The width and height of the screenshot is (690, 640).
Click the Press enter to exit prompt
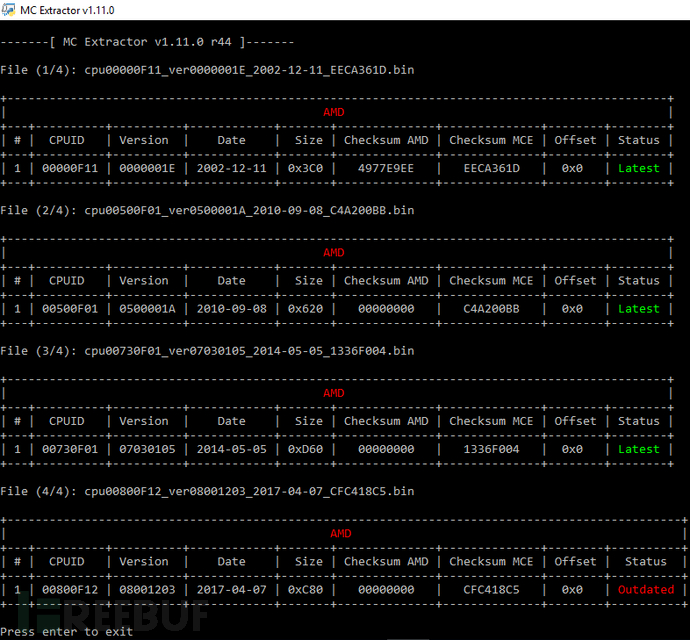tap(66, 632)
